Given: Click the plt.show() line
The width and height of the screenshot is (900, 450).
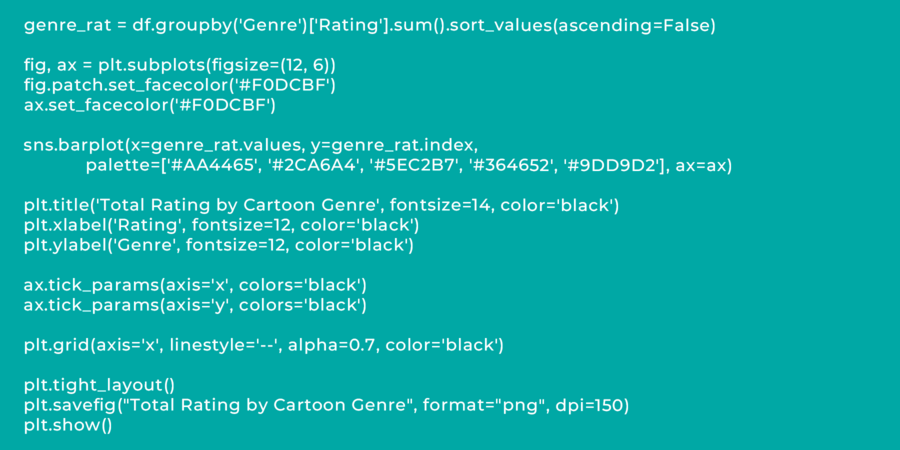Looking at the screenshot, I should (69, 425).
